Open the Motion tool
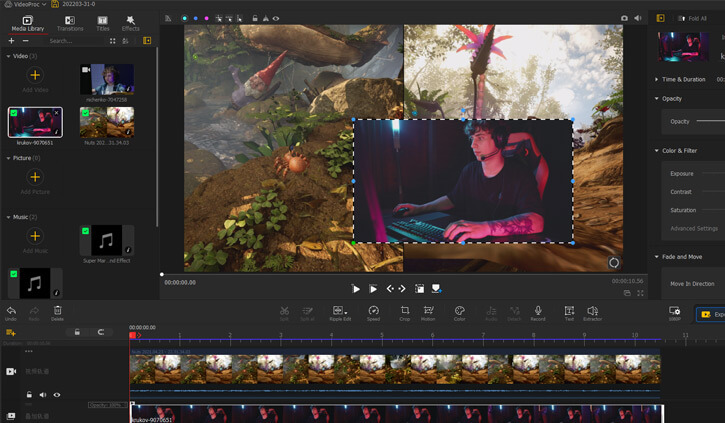The image size is (725, 423). coord(429,311)
